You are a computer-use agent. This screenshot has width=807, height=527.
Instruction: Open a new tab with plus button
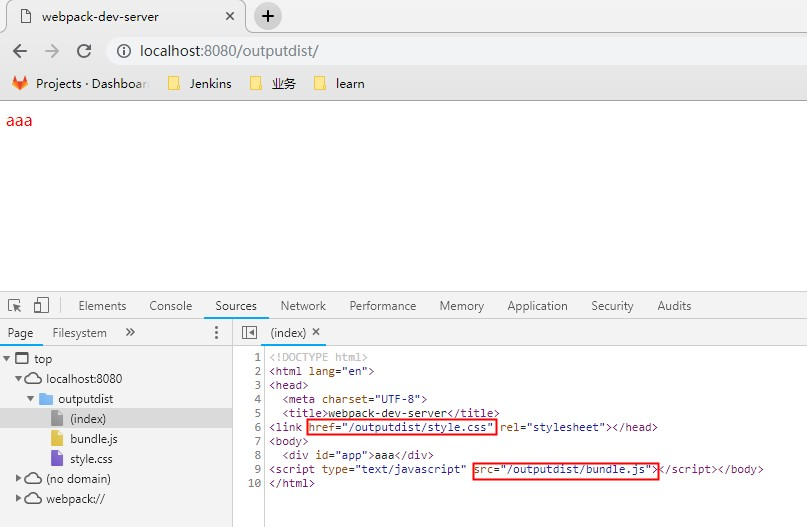pyautogui.click(x=268, y=16)
